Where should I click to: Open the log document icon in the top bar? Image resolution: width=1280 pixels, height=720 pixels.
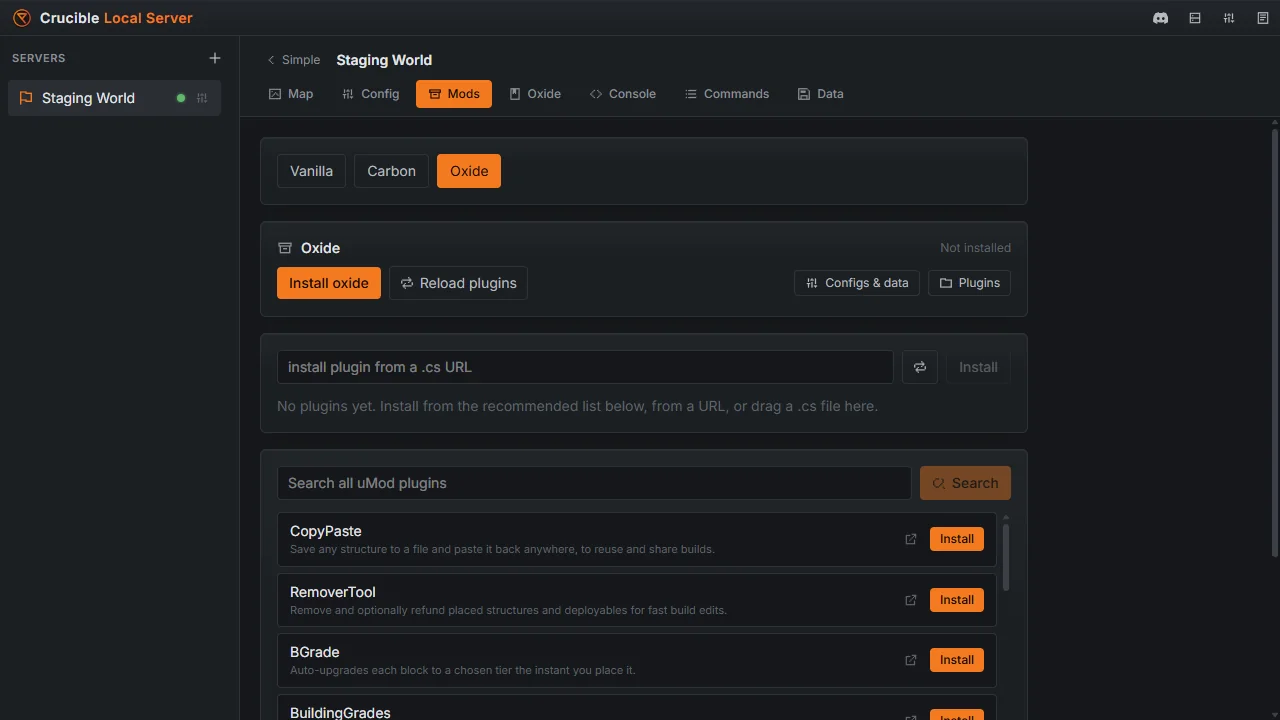pyautogui.click(x=1262, y=18)
